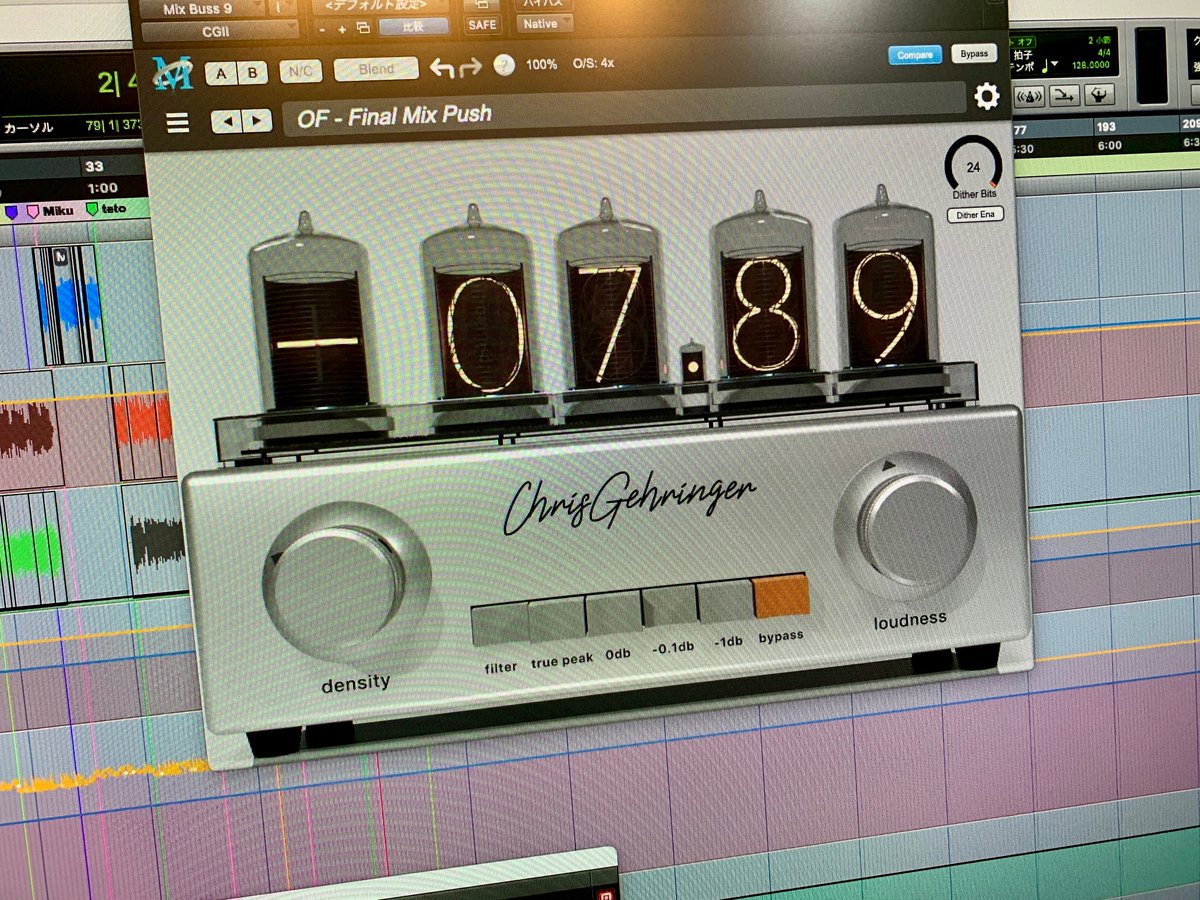Toggle the N/C button
Viewport: 1200px width, 900px height.
[301, 71]
